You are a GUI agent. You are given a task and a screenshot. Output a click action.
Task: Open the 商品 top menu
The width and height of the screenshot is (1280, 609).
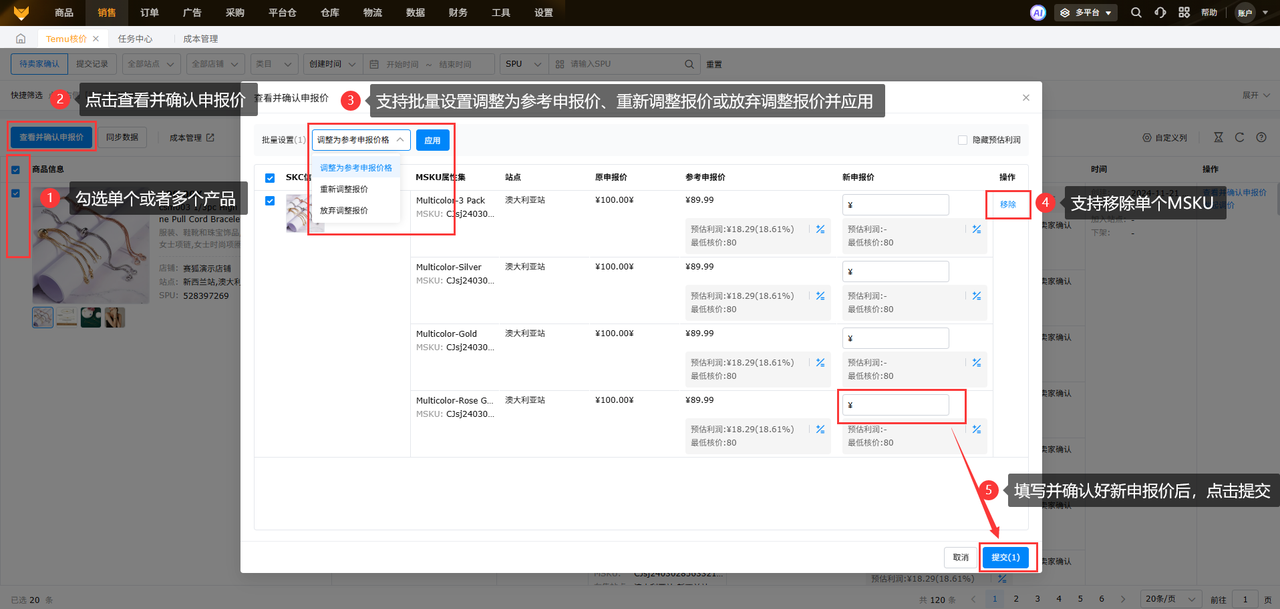64,13
